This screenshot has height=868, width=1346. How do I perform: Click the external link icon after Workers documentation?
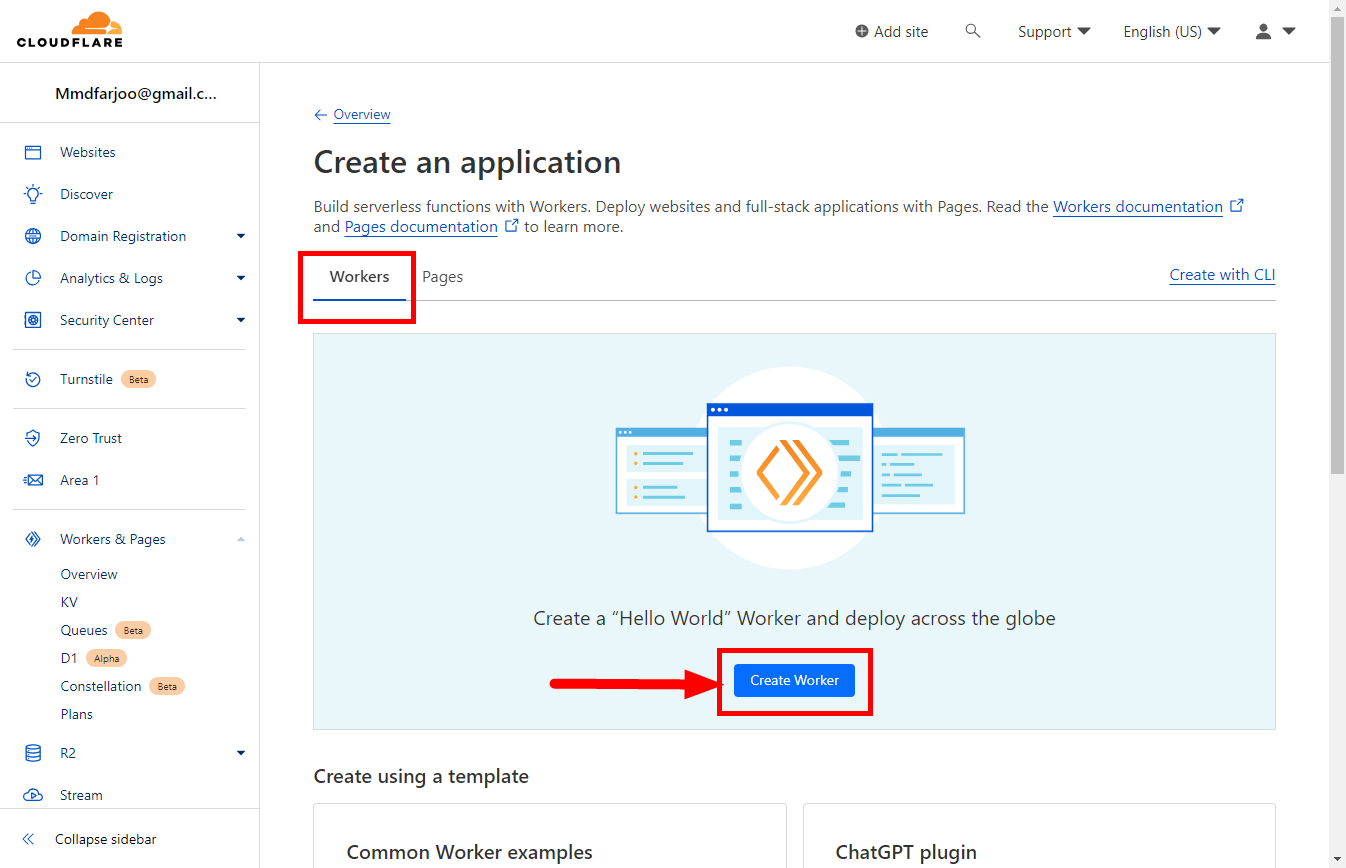[1237, 205]
